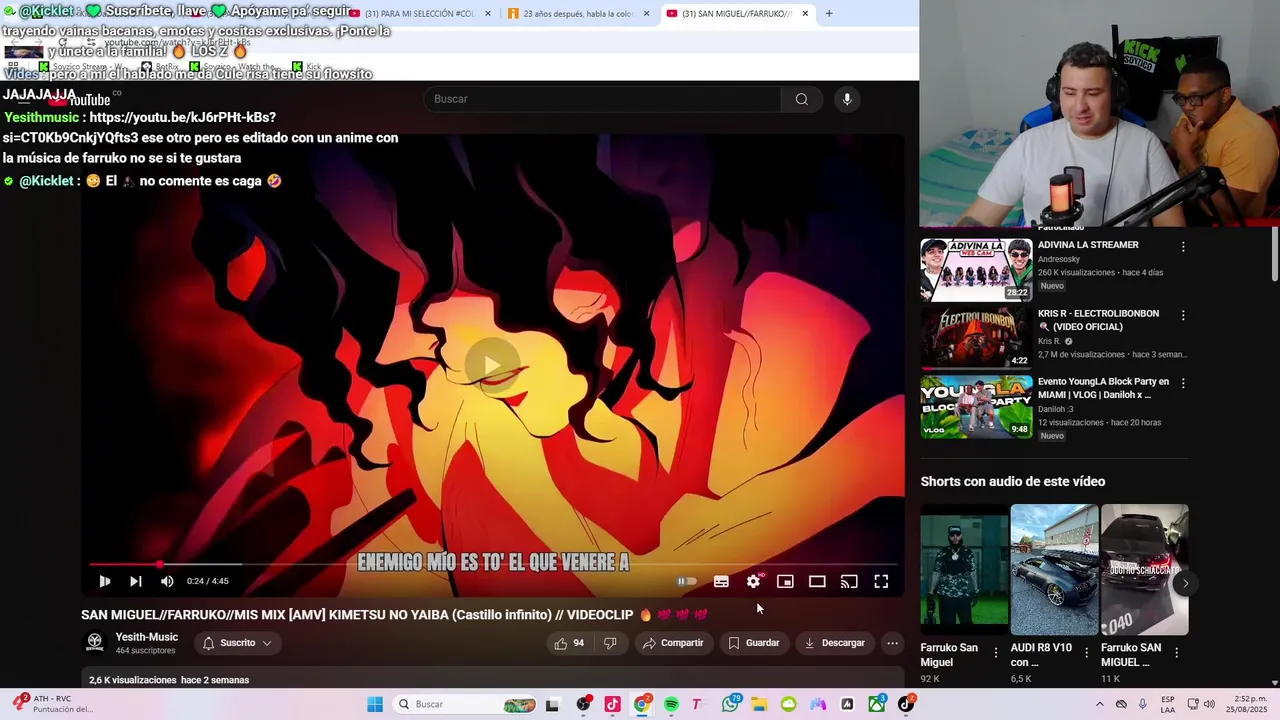Open options for AUDI R8 V10 short
The height and width of the screenshot is (720, 1280).
point(1086,652)
